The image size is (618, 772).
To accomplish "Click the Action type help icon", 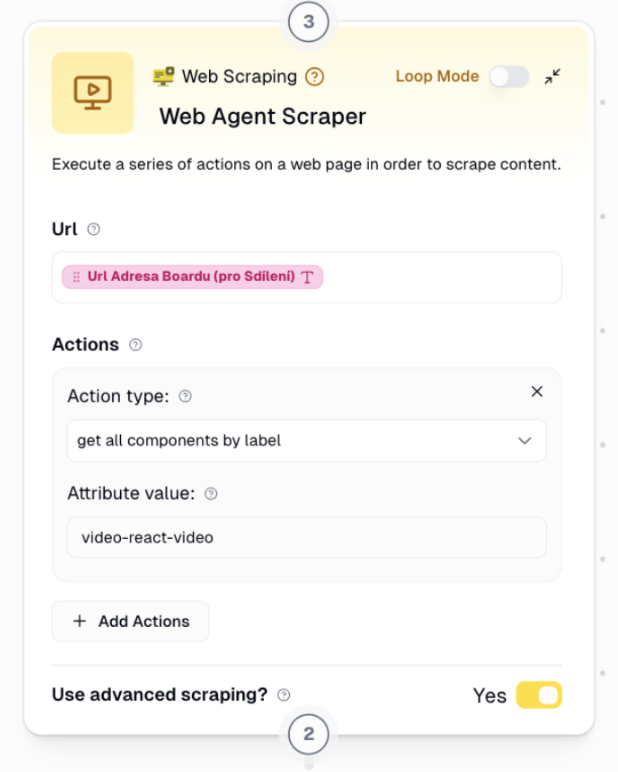I will tap(185, 396).
